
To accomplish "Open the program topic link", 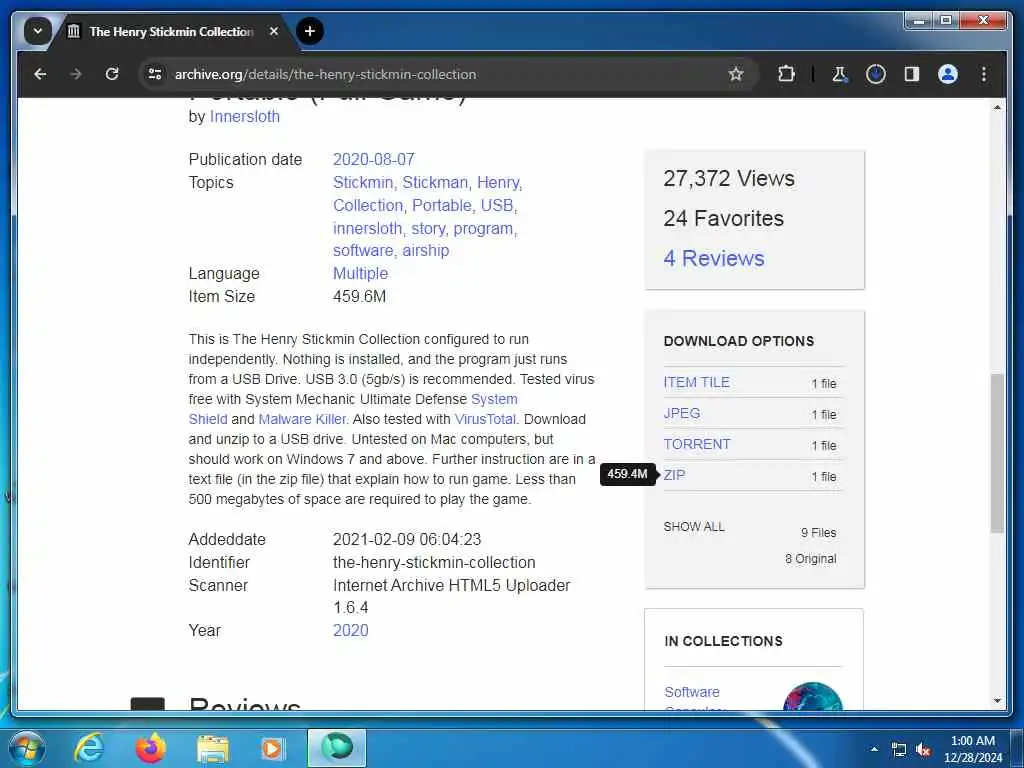I will click(x=483, y=229).
